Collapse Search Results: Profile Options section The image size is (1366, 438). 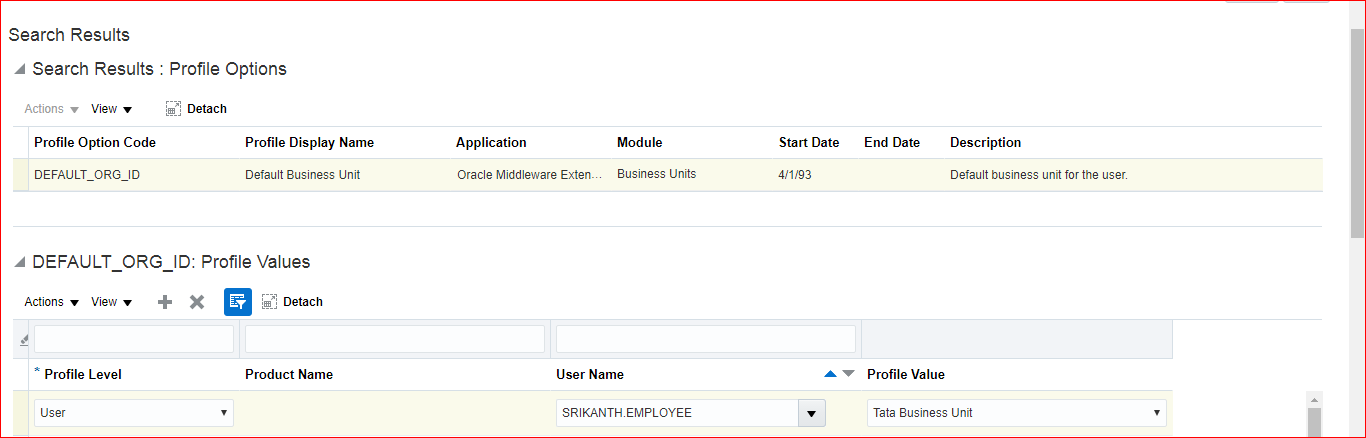point(19,70)
